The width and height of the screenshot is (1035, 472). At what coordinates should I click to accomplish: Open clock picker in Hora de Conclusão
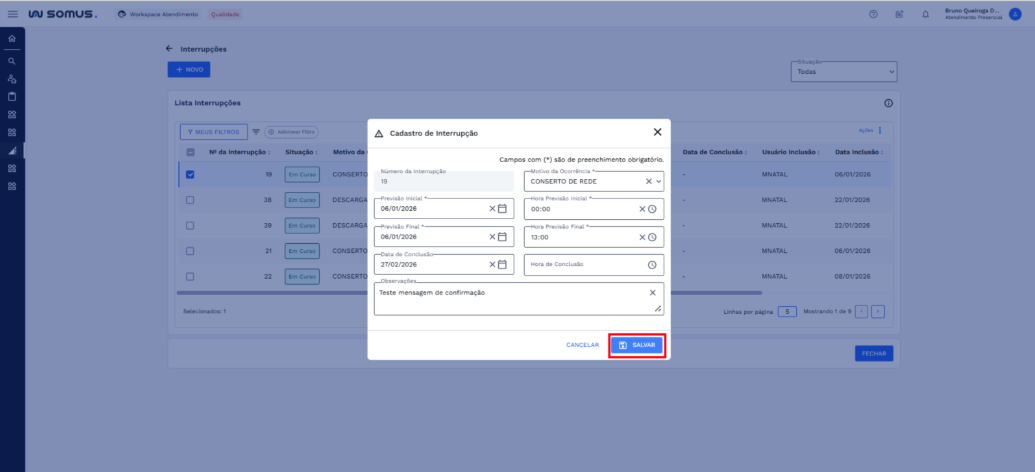pos(652,265)
